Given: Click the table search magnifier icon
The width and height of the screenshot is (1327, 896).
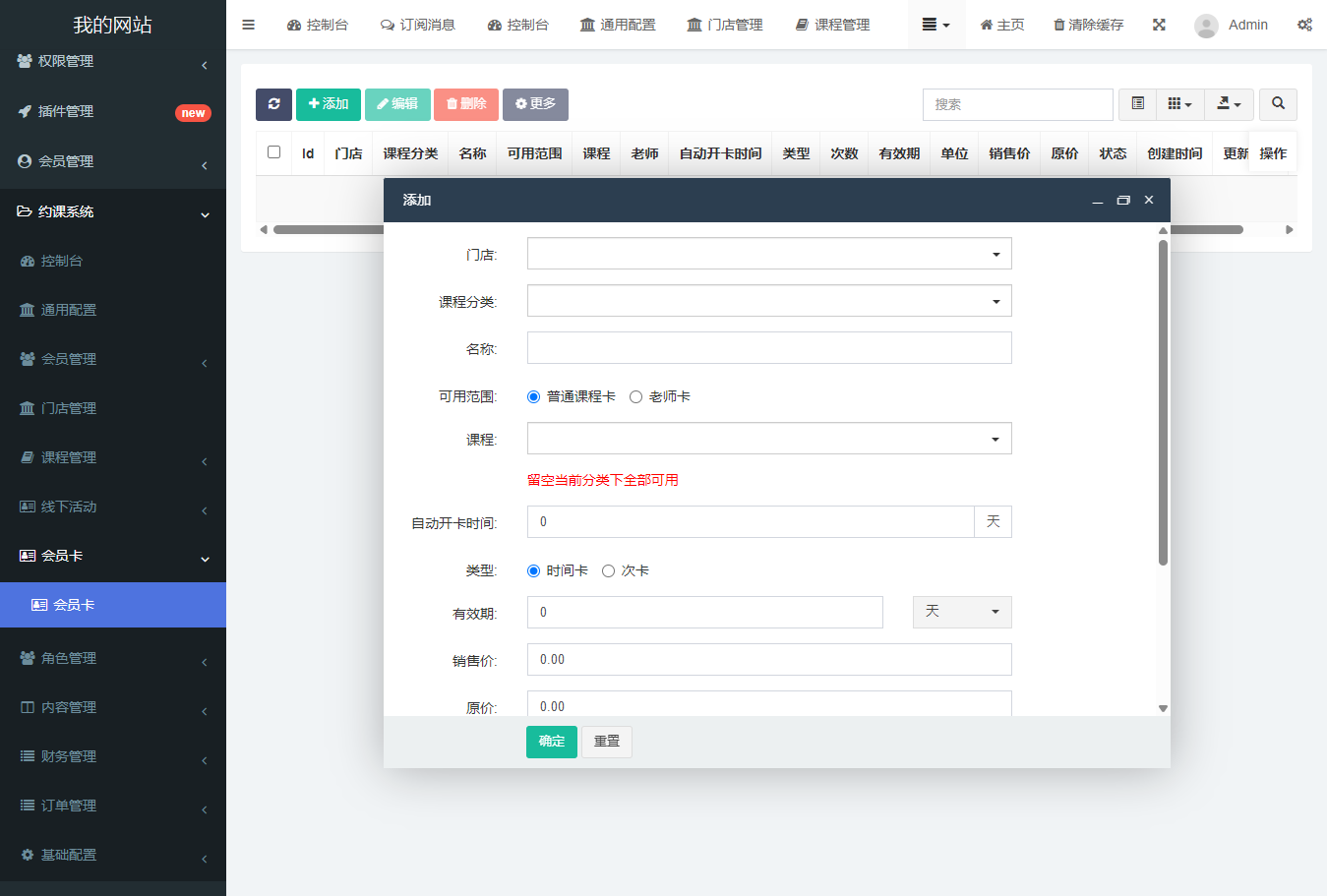Looking at the screenshot, I should (x=1278, y=104).
